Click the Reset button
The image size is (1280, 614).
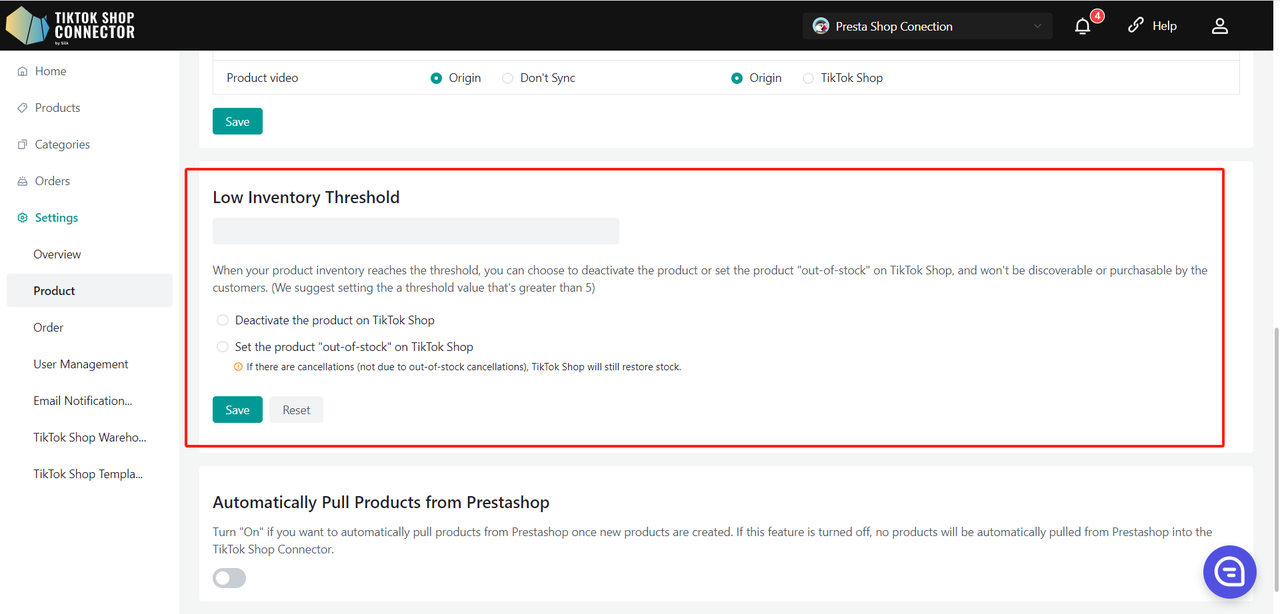pyautogui.click(x=296, y=410)
